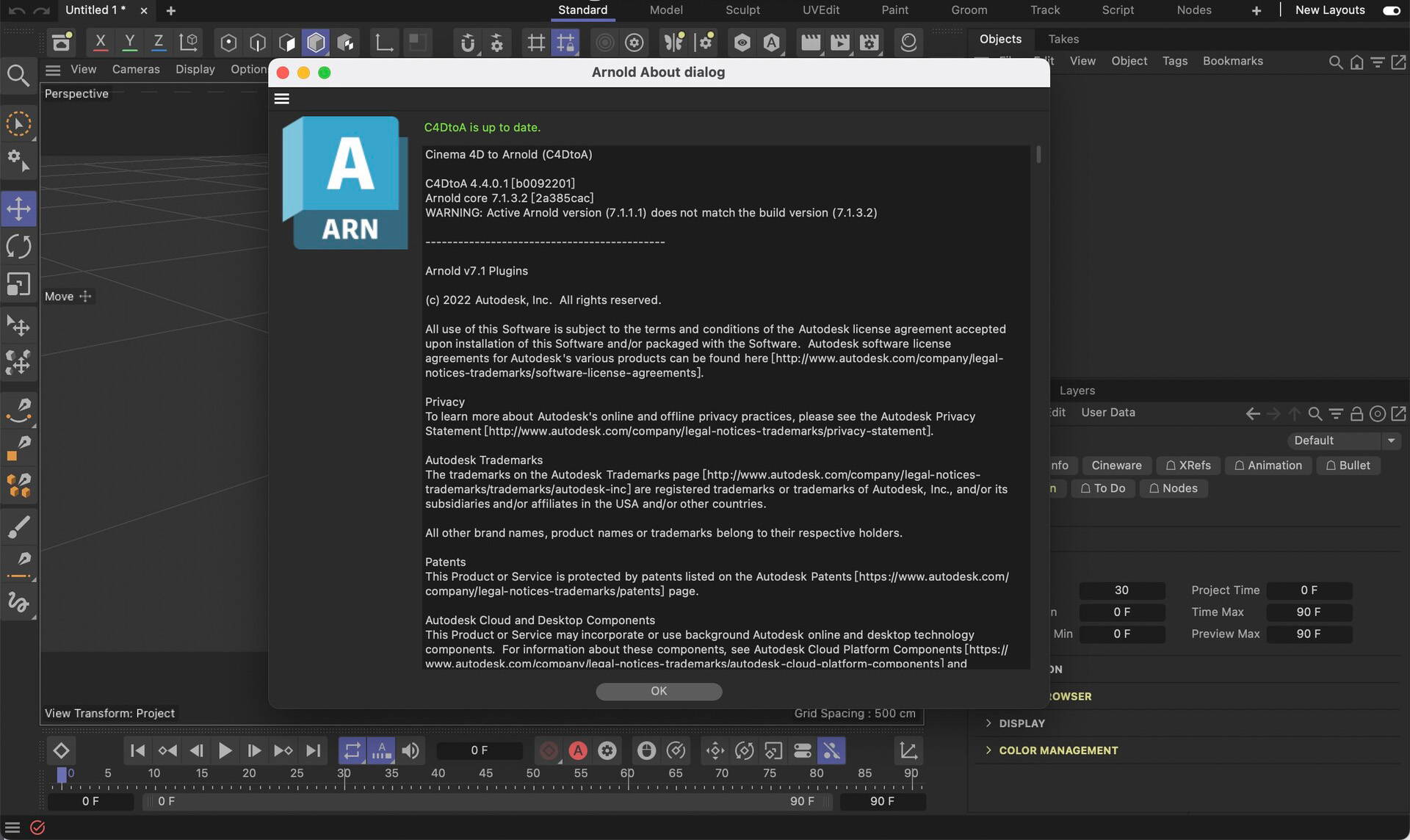Select the Scale tool in left toolbar
Viewport: 1410px width, 840px height.
(x=18, y=284)
